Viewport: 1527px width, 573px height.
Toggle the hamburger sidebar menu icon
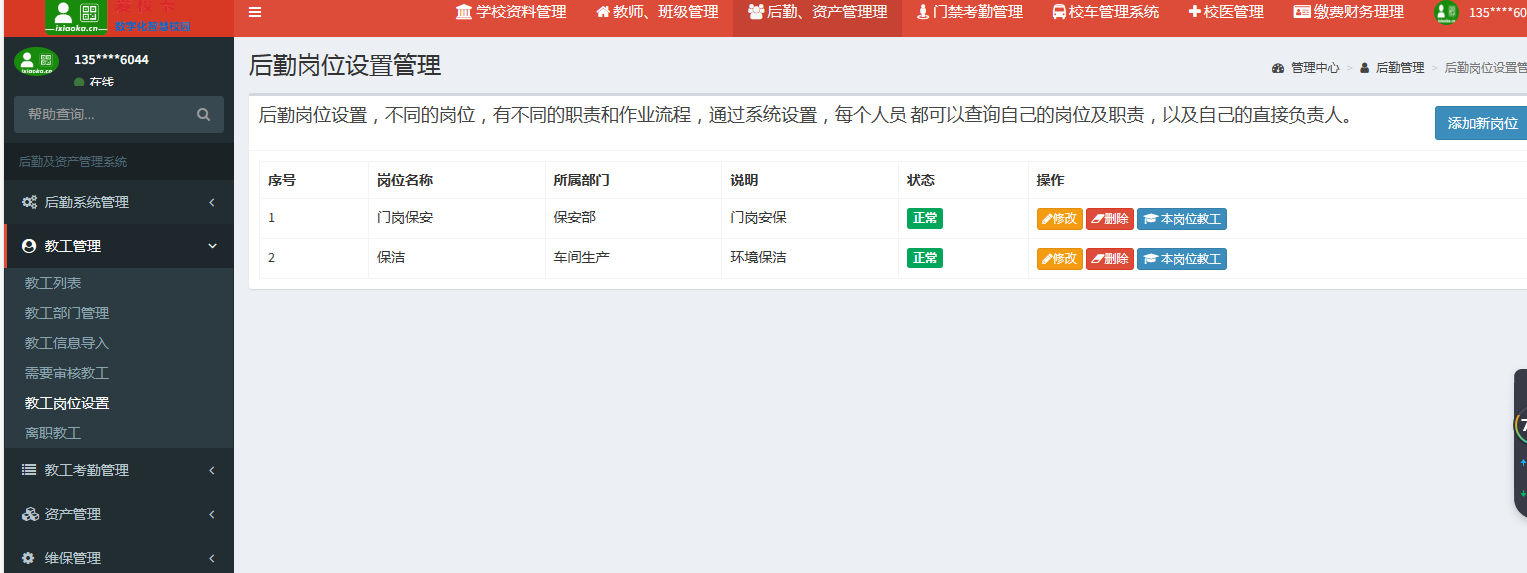[255, 12]
